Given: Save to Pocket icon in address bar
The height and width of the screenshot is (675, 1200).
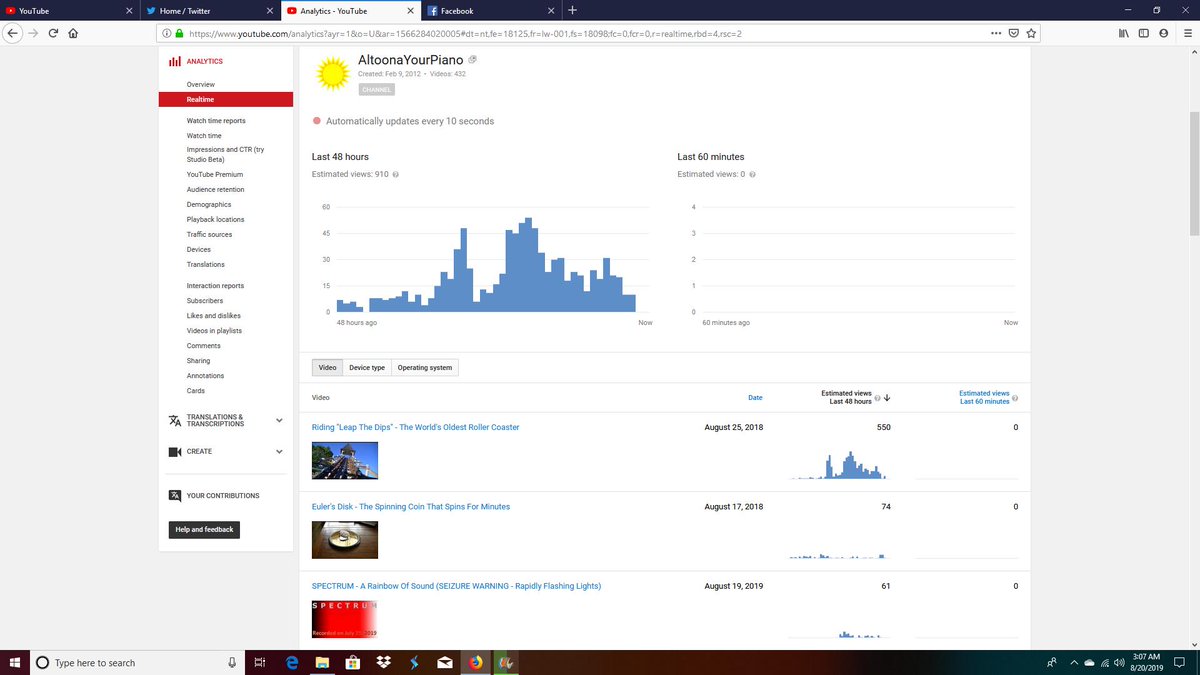Looking at the screenshot, I should pos(1013,32).
